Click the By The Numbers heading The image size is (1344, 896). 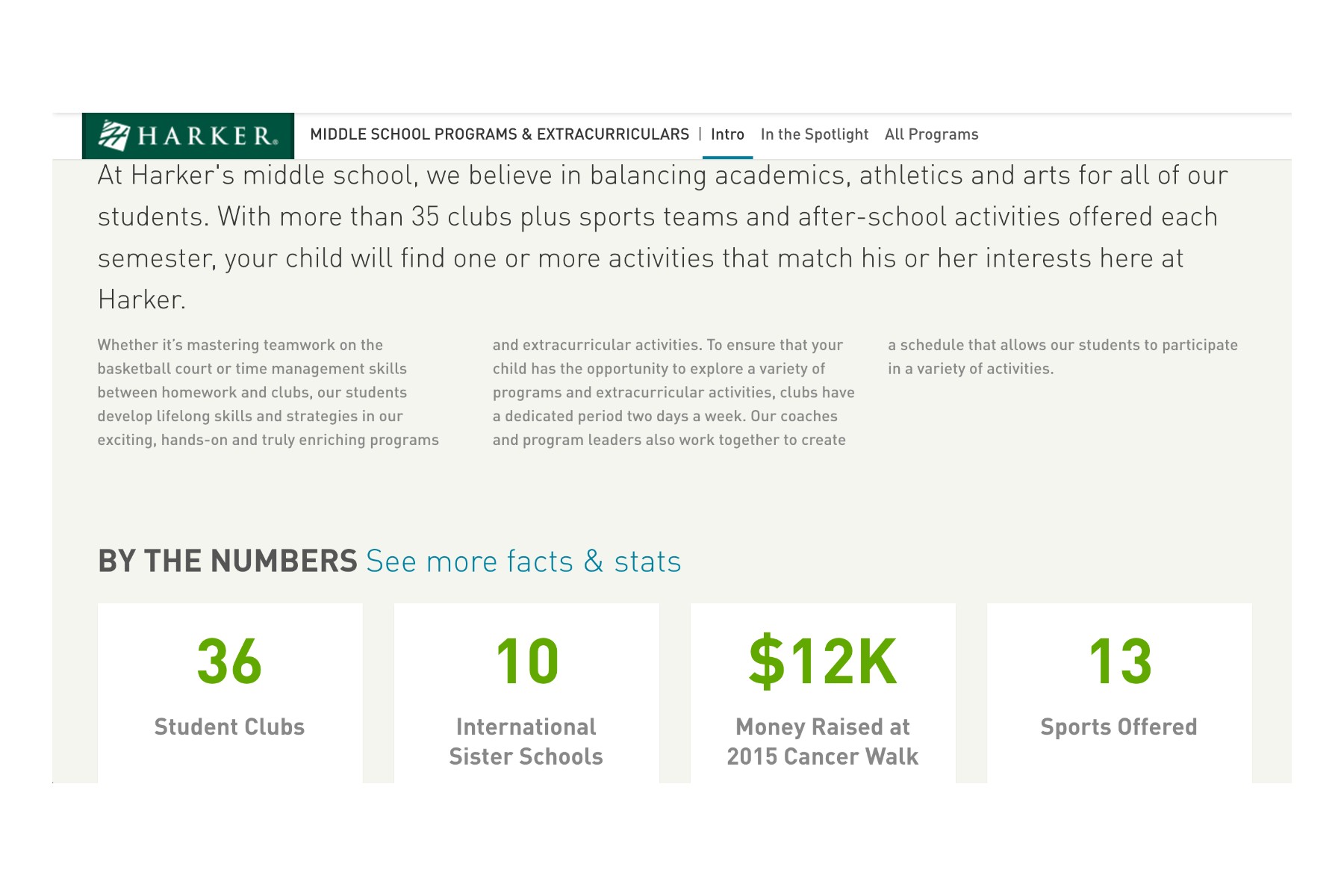(228, 561)
